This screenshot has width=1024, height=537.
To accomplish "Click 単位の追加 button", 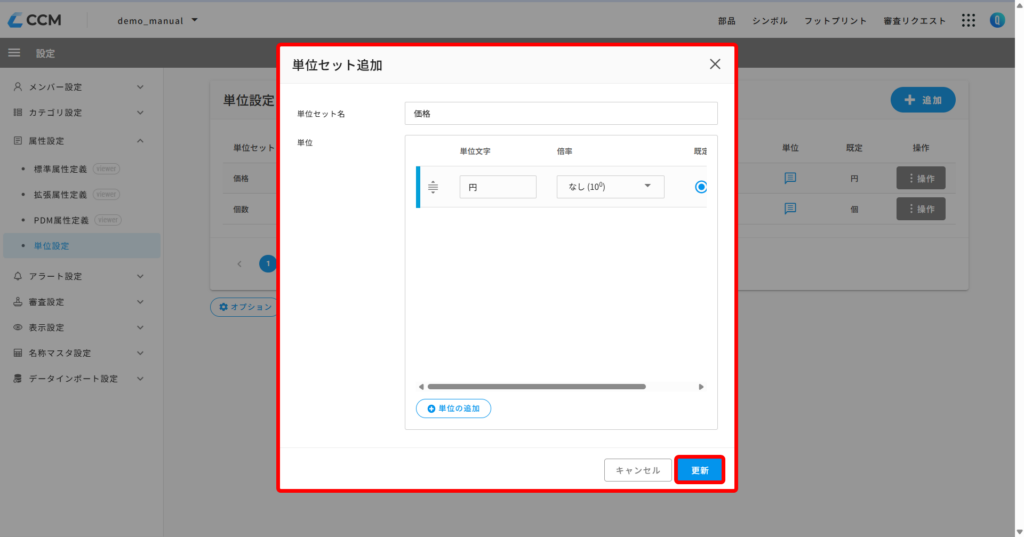I will [x=453, y=408].
